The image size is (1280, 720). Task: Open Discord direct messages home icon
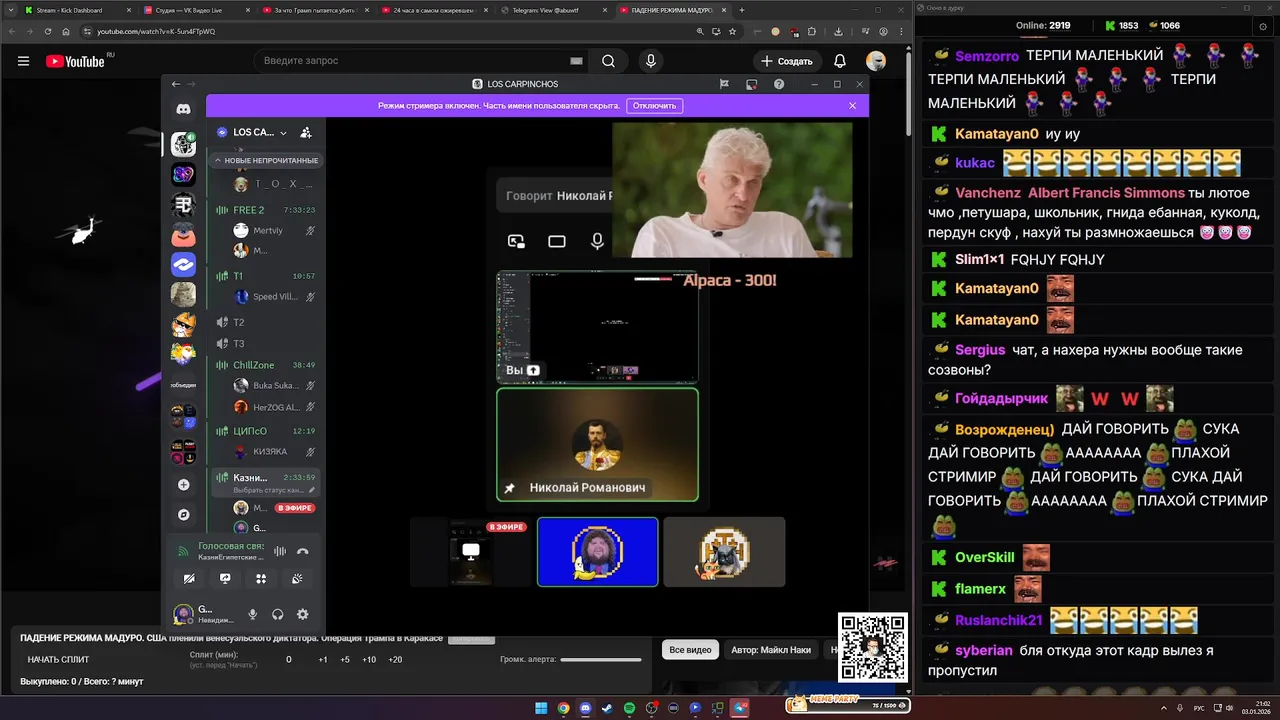(x=183, y=109)
